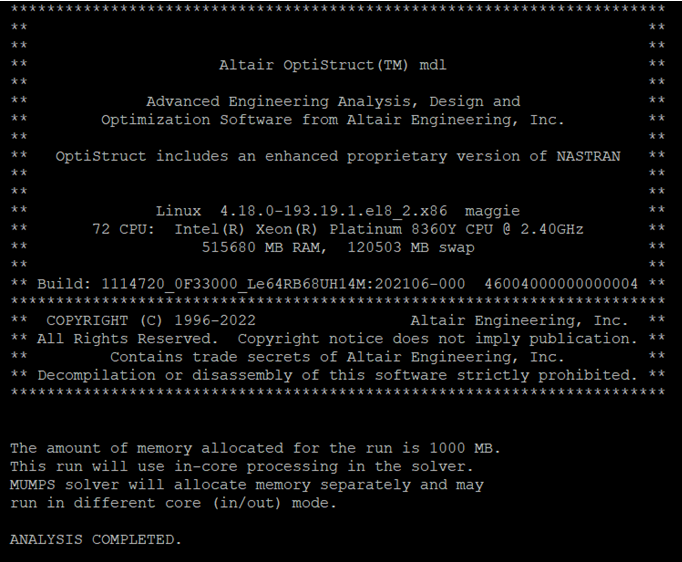Click Altair Engineering, Inc. on the copyright line
The height and width of the screenshot is (562, 682).
point(520,320)
